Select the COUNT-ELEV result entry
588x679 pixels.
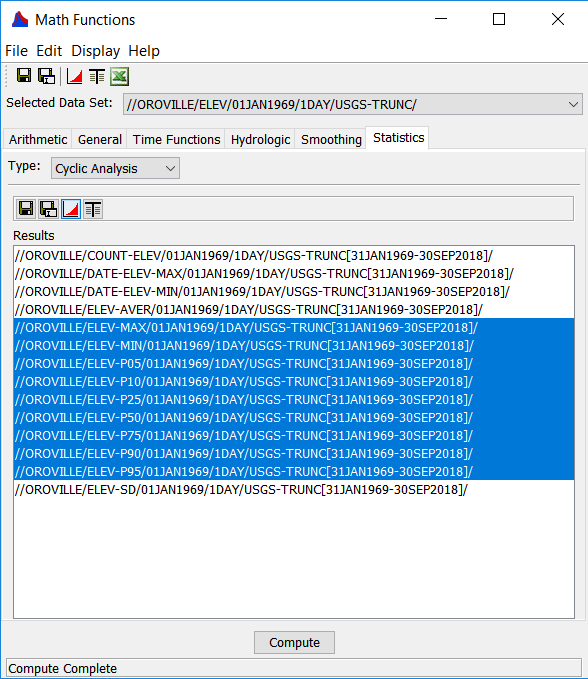(x=294, y=255)
